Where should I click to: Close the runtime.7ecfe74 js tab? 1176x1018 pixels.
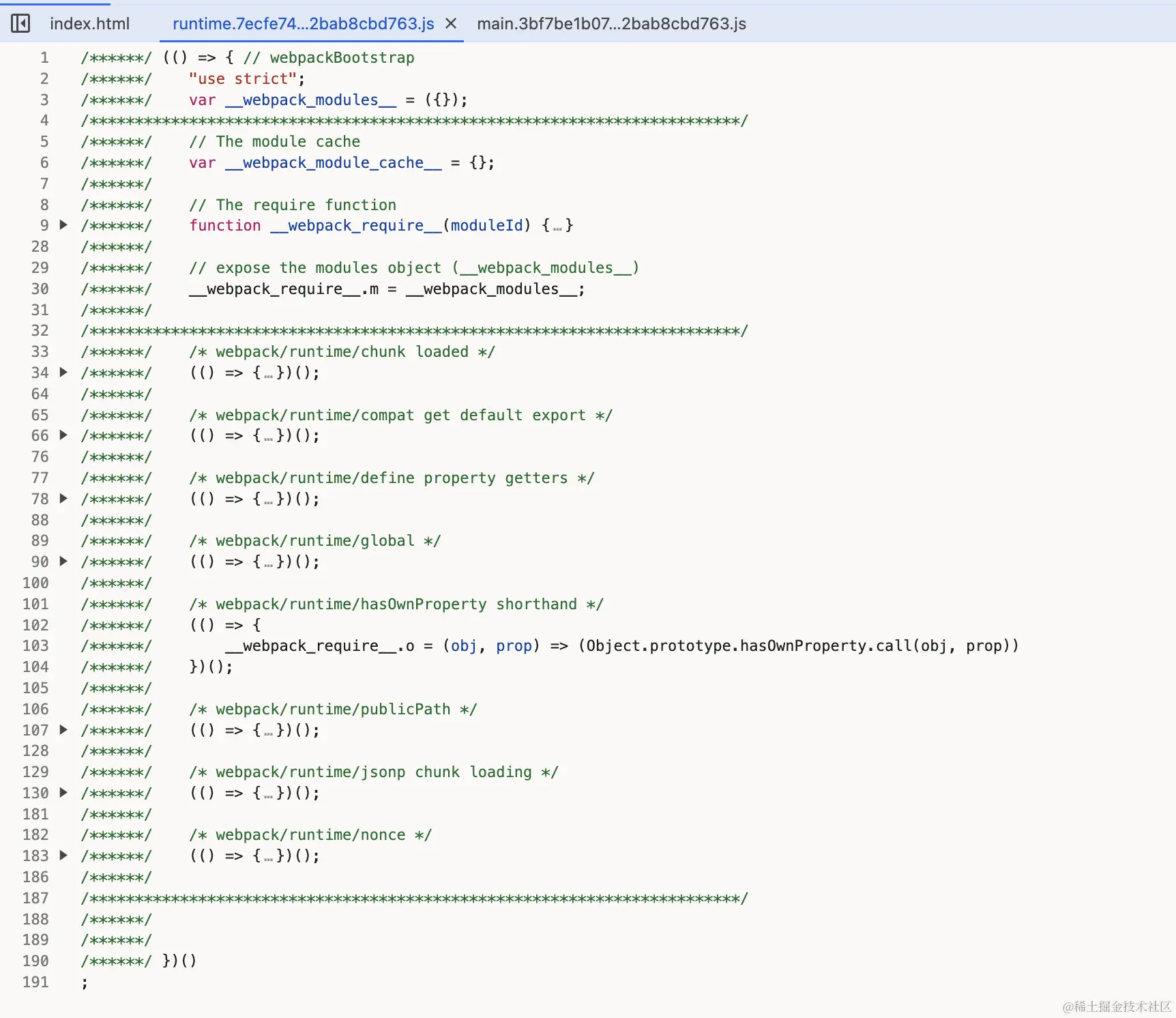451,24
